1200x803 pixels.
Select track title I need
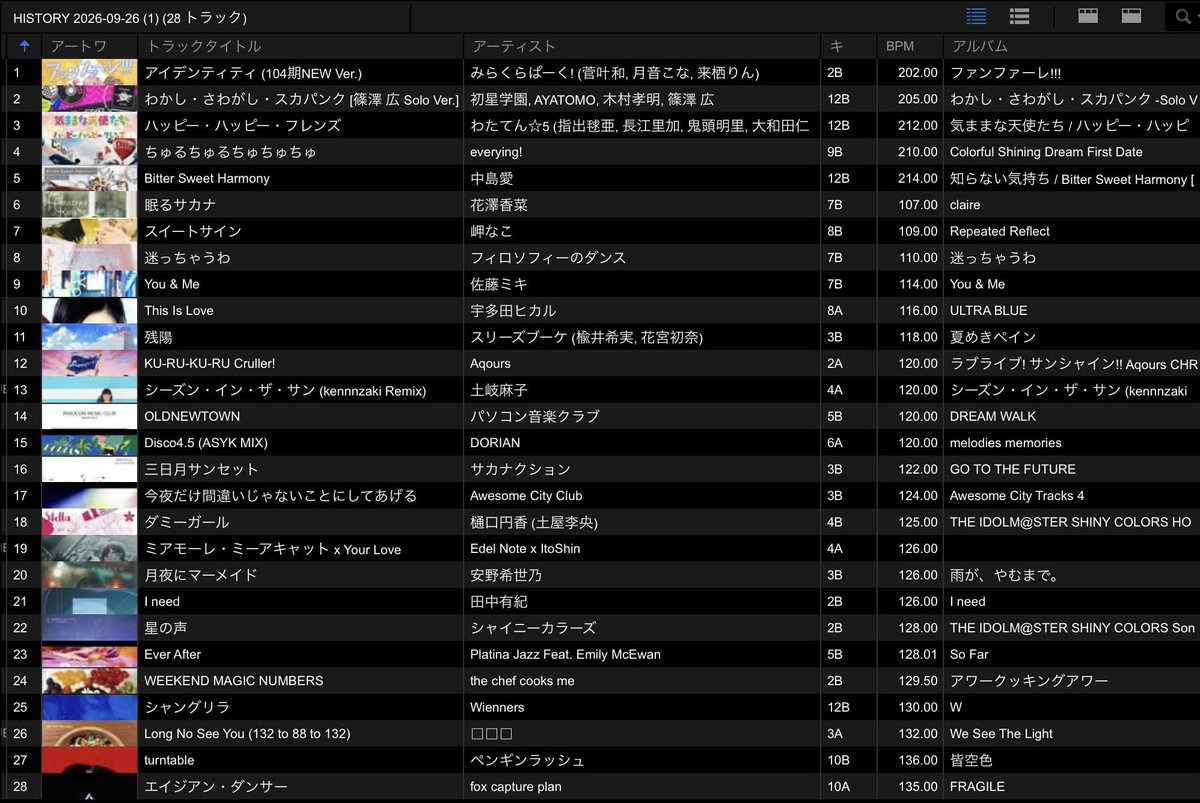click(162, 601)
